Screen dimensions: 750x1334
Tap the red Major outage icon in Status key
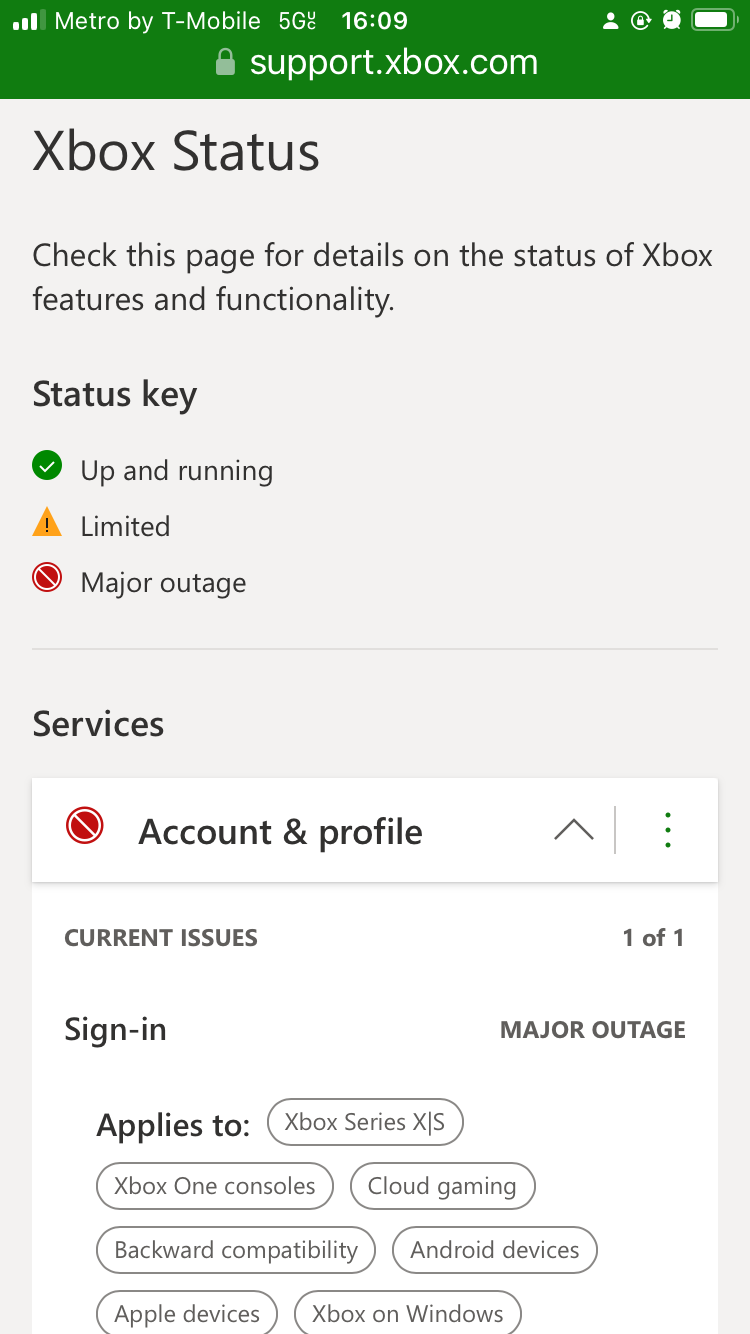[47, 578]
